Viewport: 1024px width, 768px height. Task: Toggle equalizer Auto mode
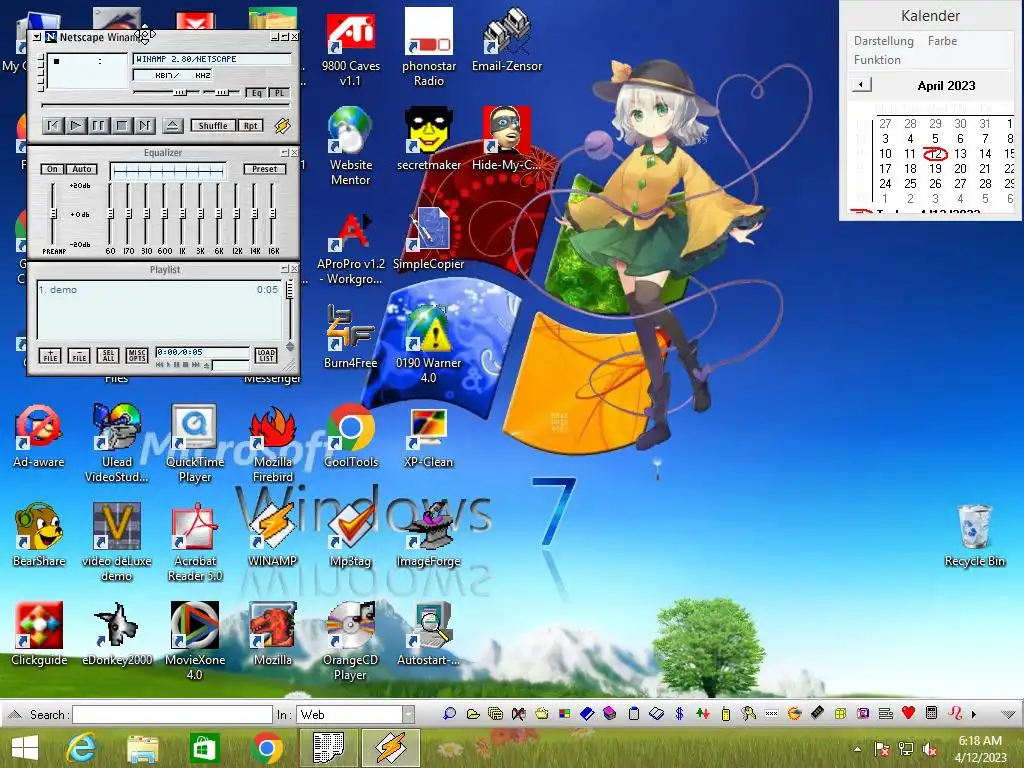click(82, 168)
